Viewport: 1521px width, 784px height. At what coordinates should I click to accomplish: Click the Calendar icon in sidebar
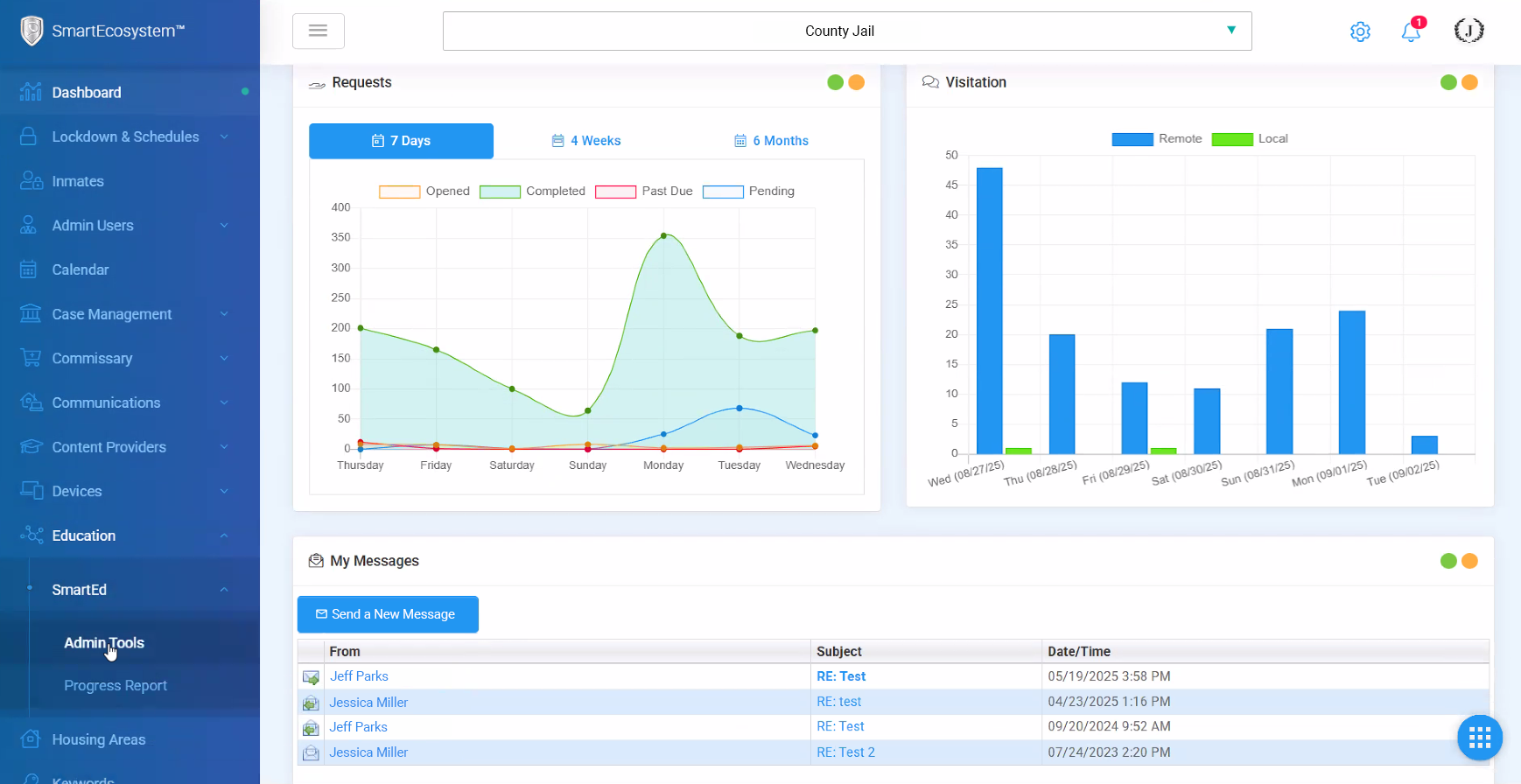pyautogui.click(x=29, y=269)
